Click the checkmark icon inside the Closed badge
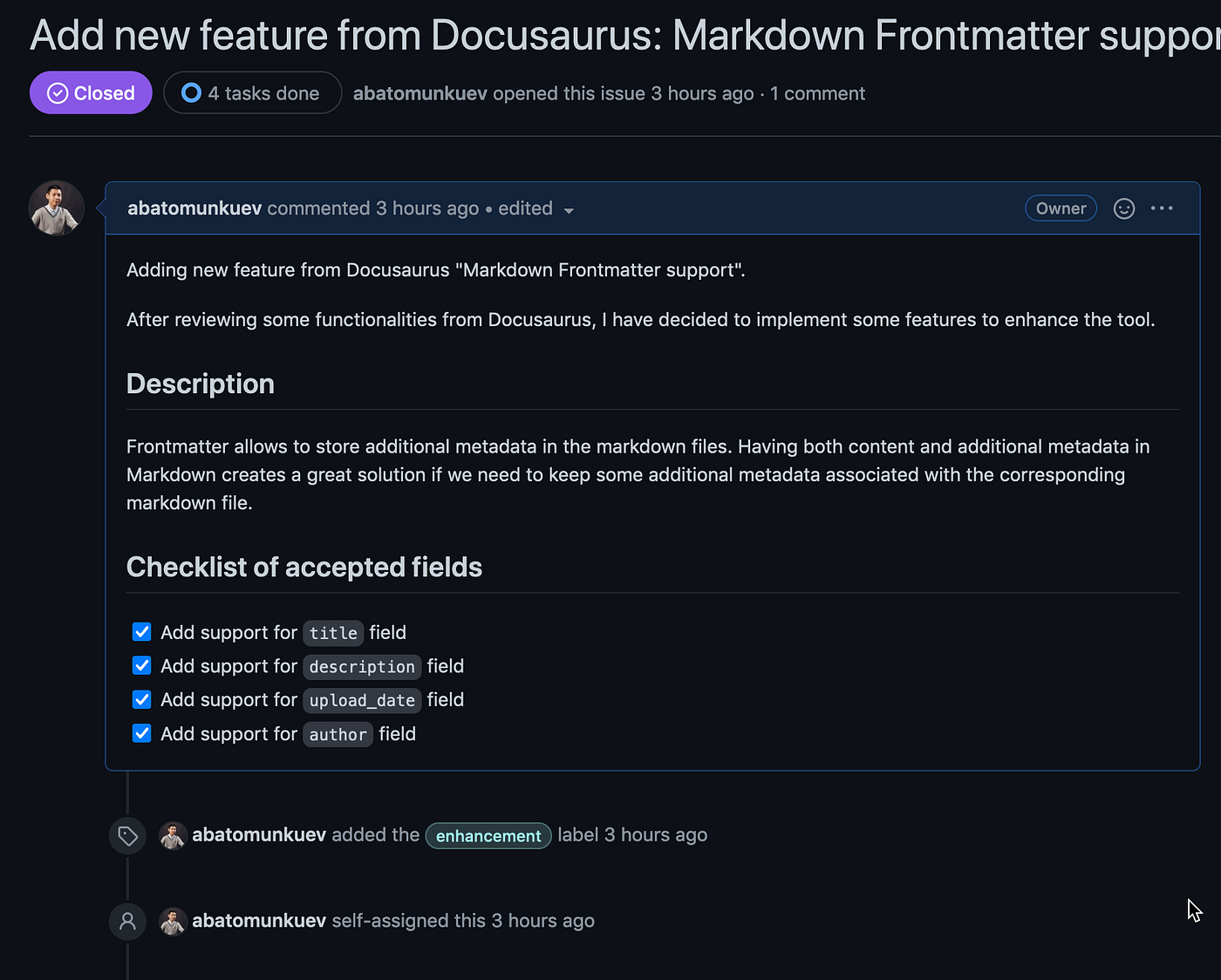The image size is (1221, 980). pyautogui.click(x=57, y=92)
